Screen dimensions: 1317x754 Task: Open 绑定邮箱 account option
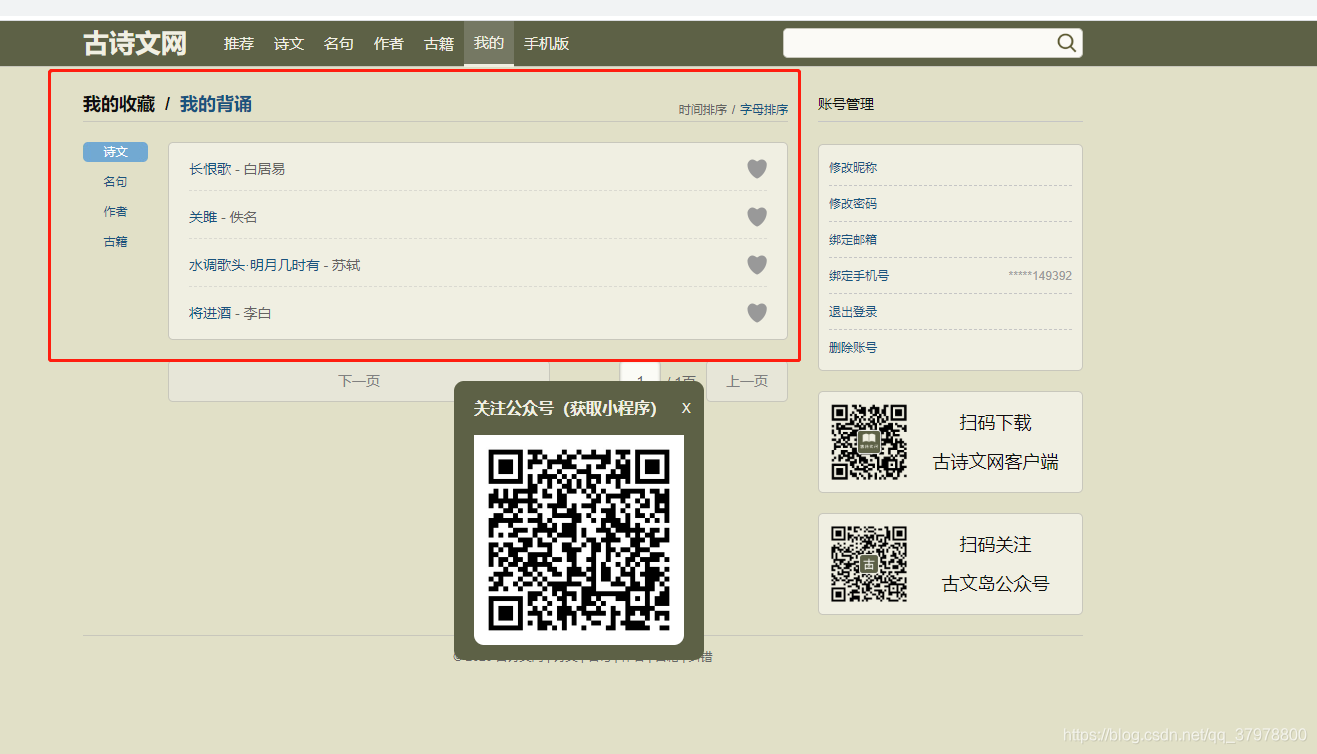(853, 240)
